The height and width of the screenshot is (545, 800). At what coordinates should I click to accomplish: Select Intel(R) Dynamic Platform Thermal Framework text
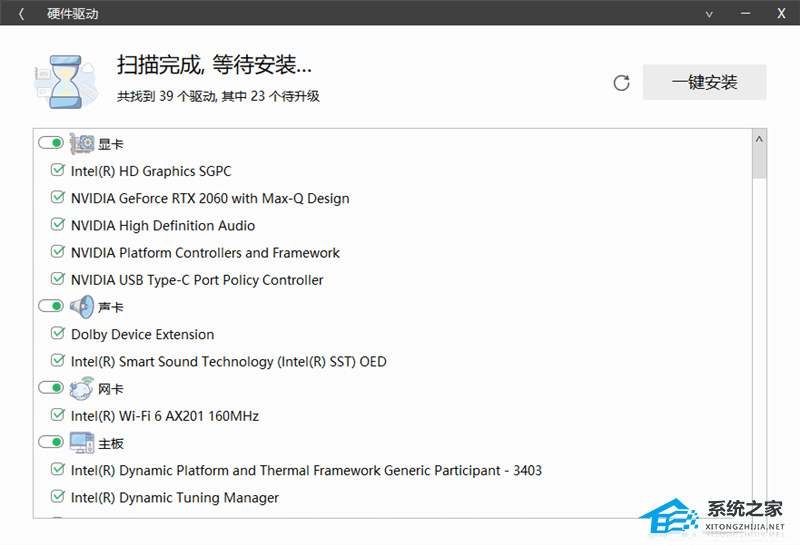pos(306,470)
